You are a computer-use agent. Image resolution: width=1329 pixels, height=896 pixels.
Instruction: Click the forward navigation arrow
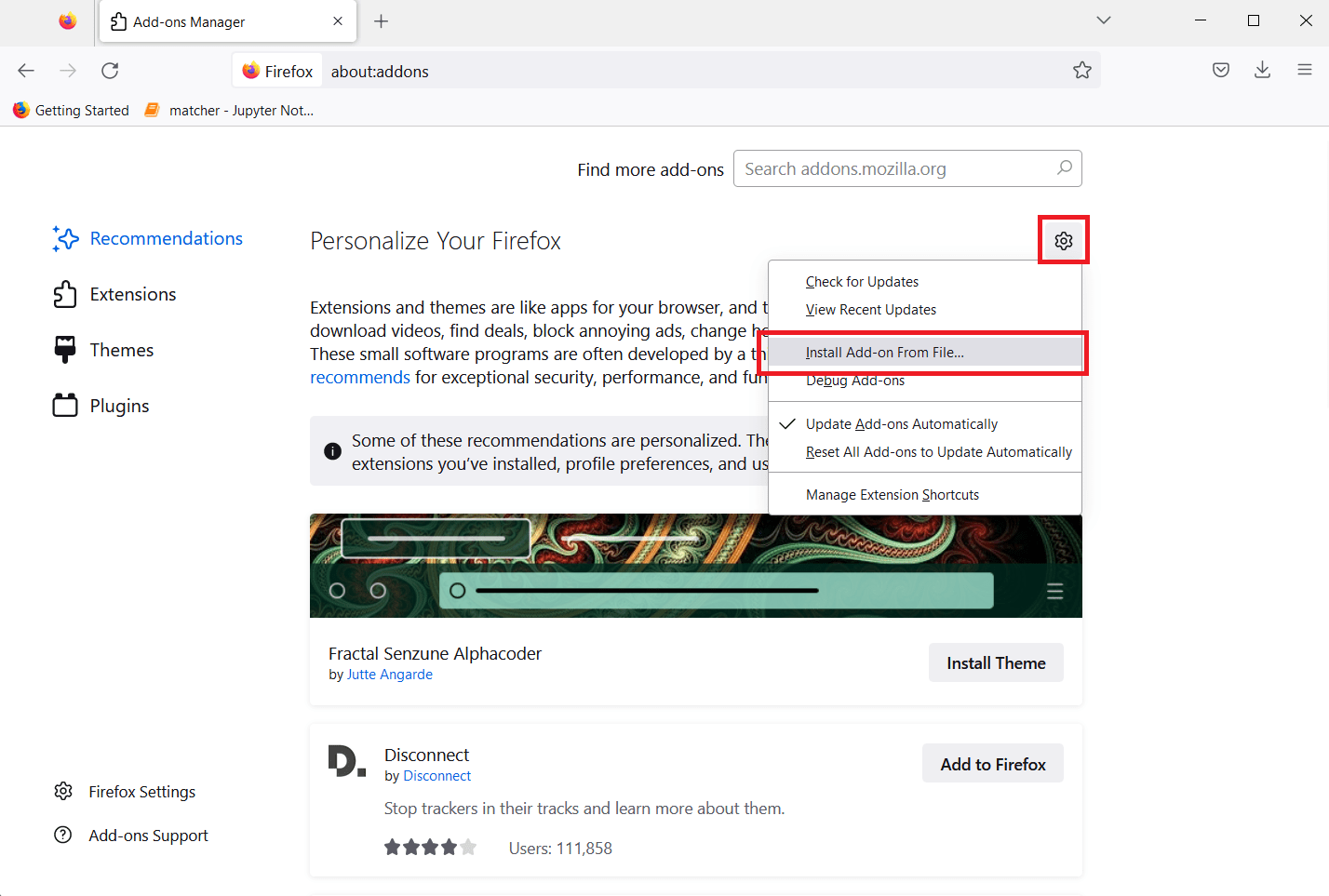click(68, 71)
